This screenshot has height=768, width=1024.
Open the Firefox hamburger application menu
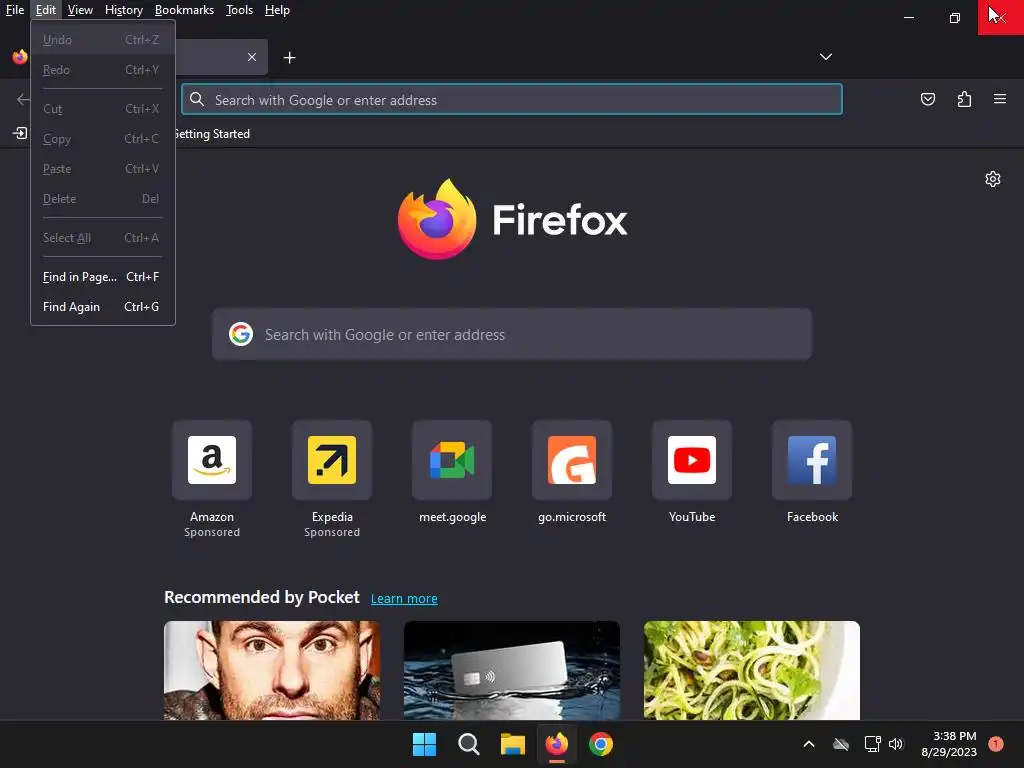(999, 99)
